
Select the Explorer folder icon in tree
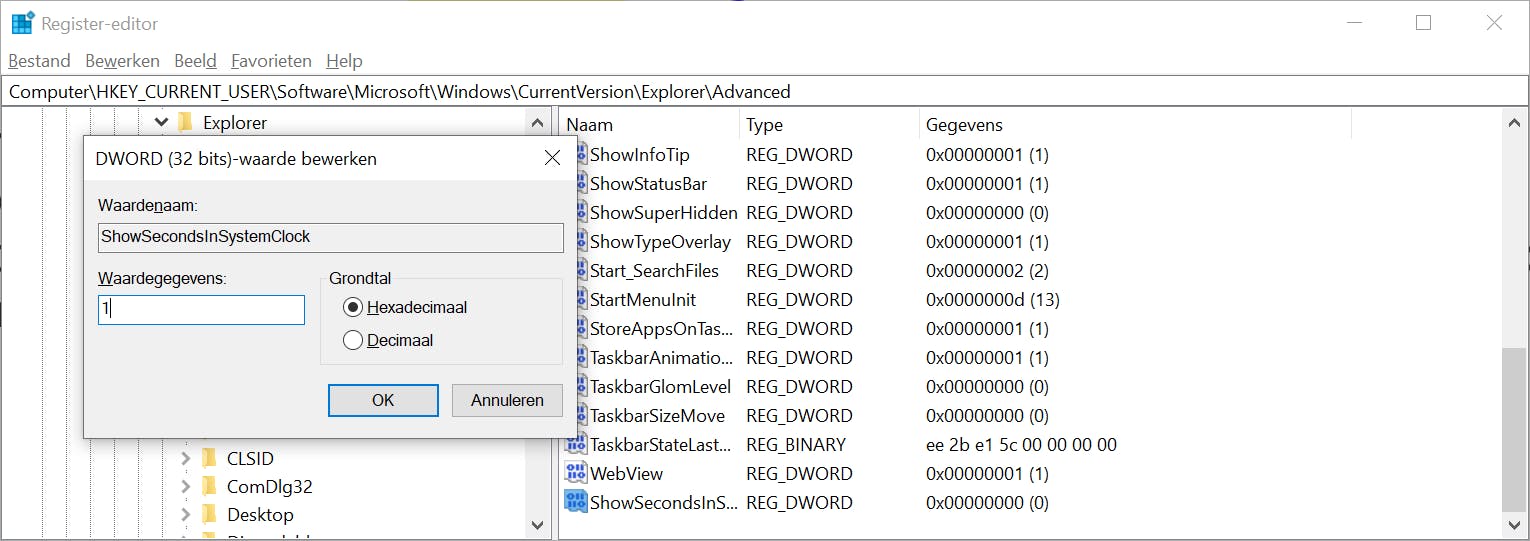(x=185, y=123)
